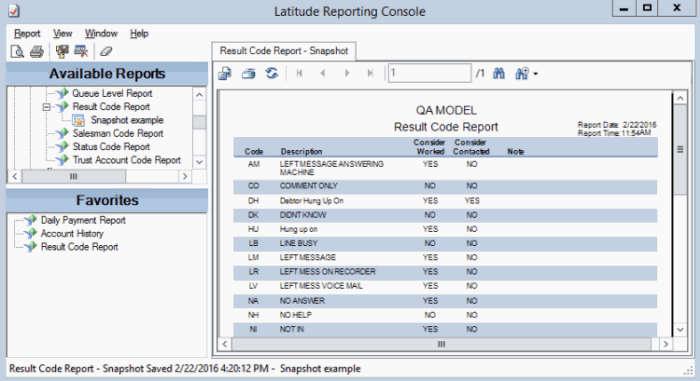This screenshot has width=700, height=381.
Task: Click the delete snapshot icon with red X
Action: click(x=81, y=51)
